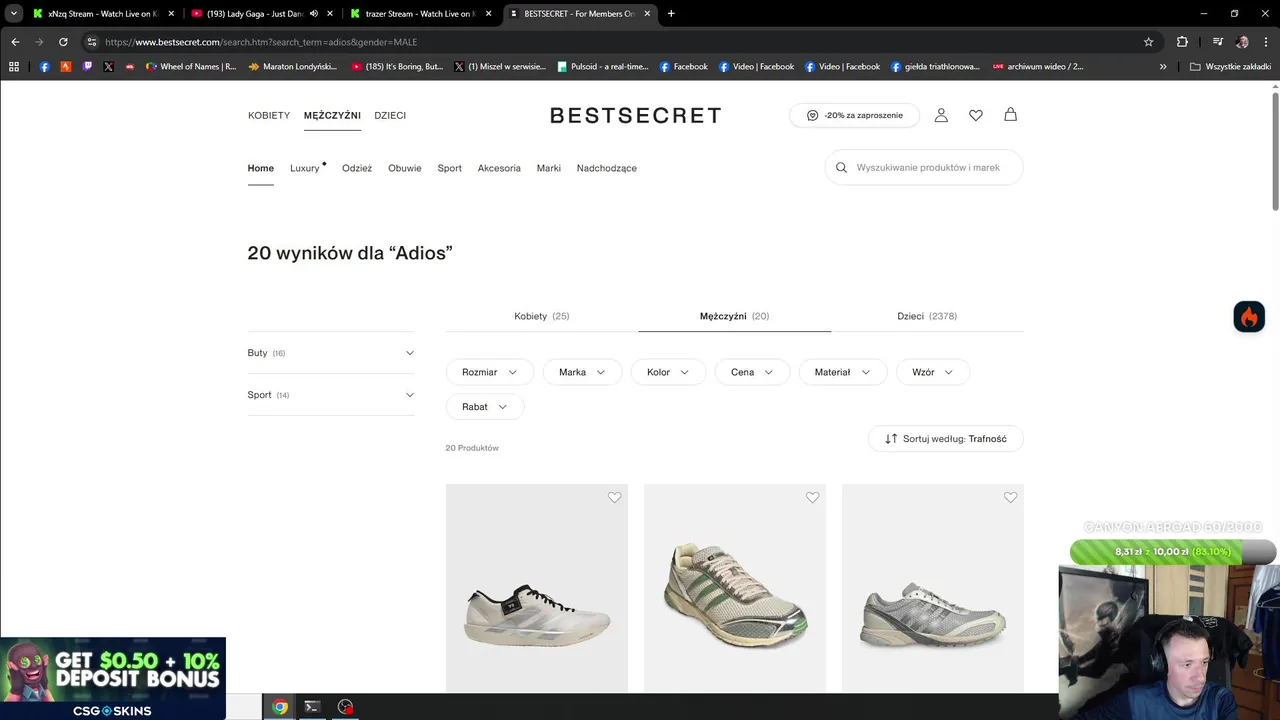Viewport: 1280px width, 720px height.
Task: Focus the product and brand search field
Action: tap(930, 168)
